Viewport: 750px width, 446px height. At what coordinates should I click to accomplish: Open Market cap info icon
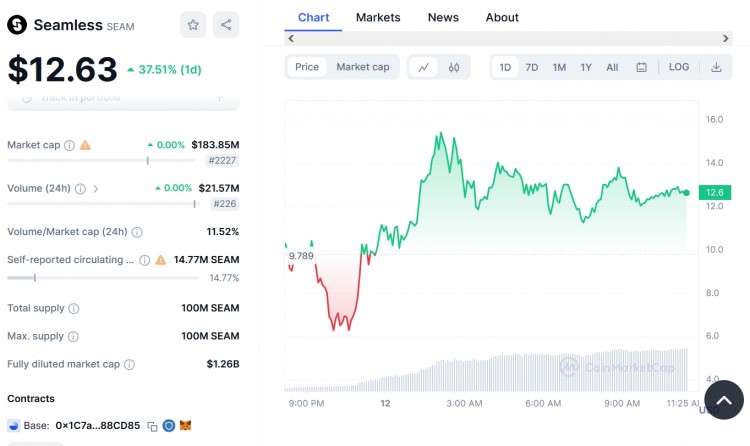coord(69,145)
